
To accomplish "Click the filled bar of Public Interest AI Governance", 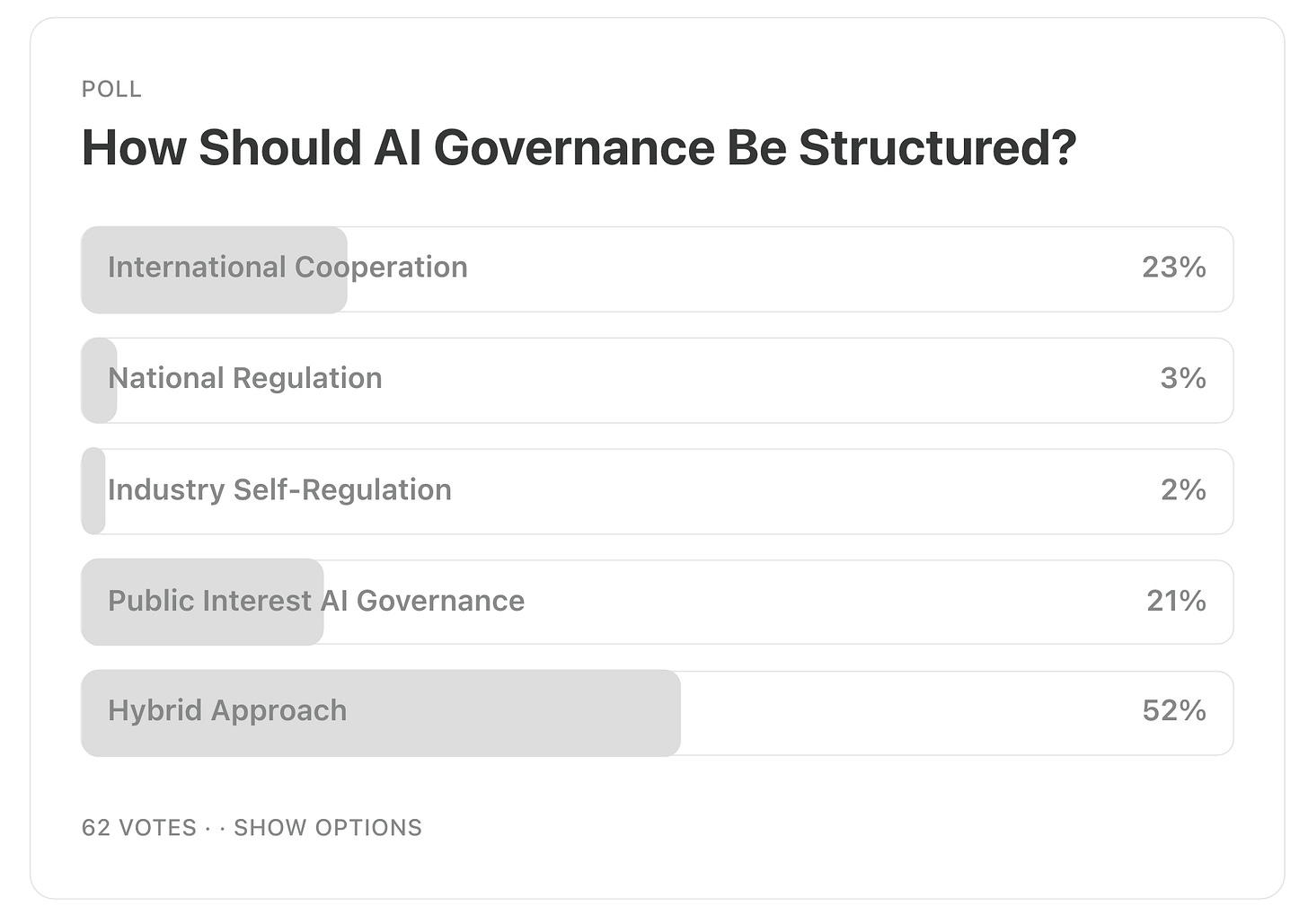I will click(202, 603).
